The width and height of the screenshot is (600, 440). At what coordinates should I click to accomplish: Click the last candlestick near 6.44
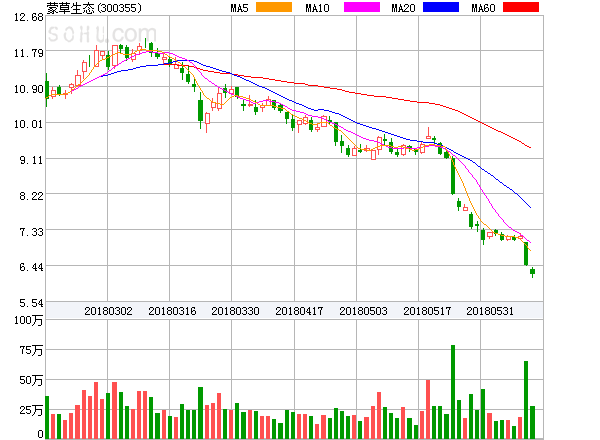532,271
